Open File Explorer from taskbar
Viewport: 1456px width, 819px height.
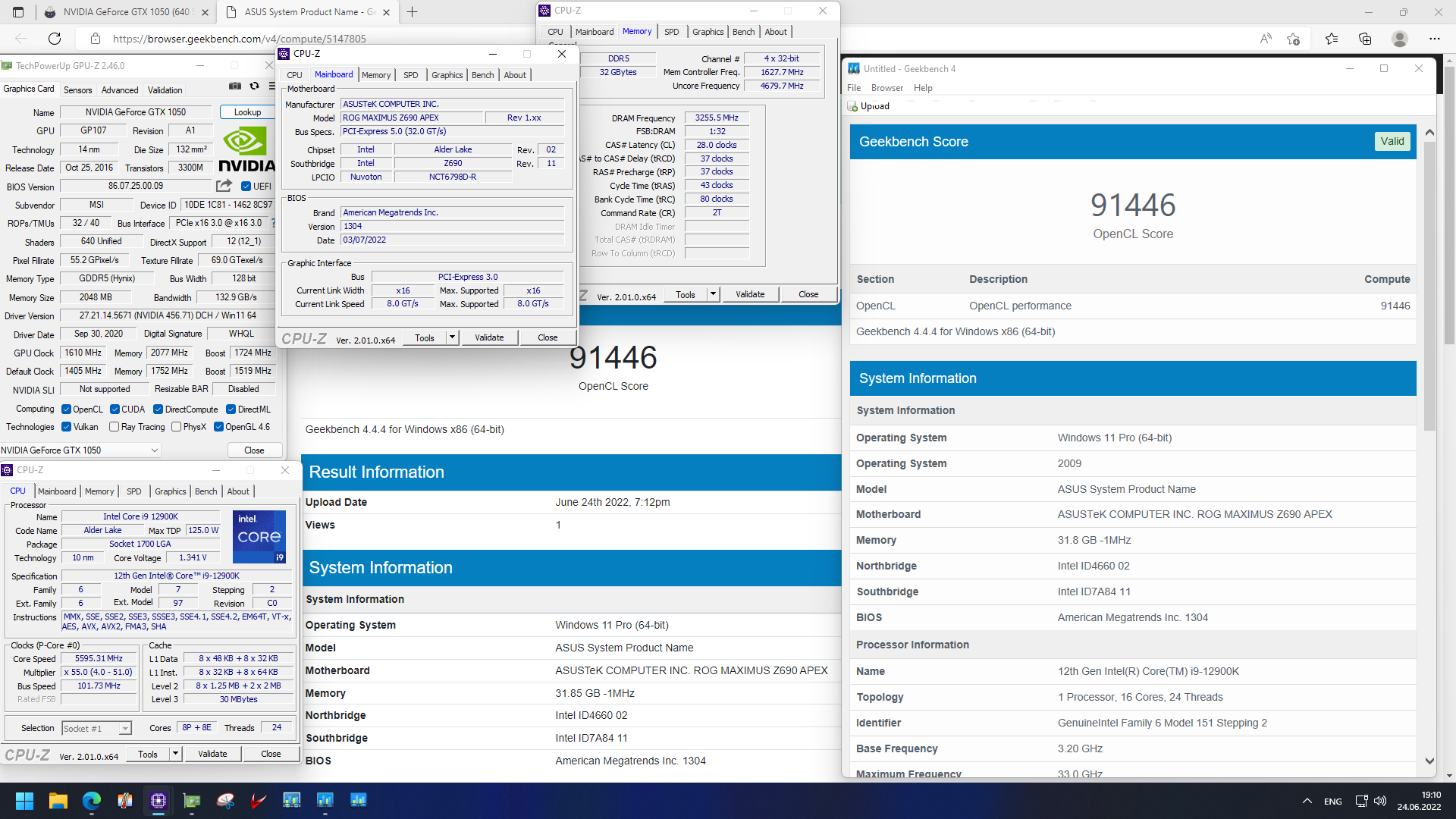58,801
